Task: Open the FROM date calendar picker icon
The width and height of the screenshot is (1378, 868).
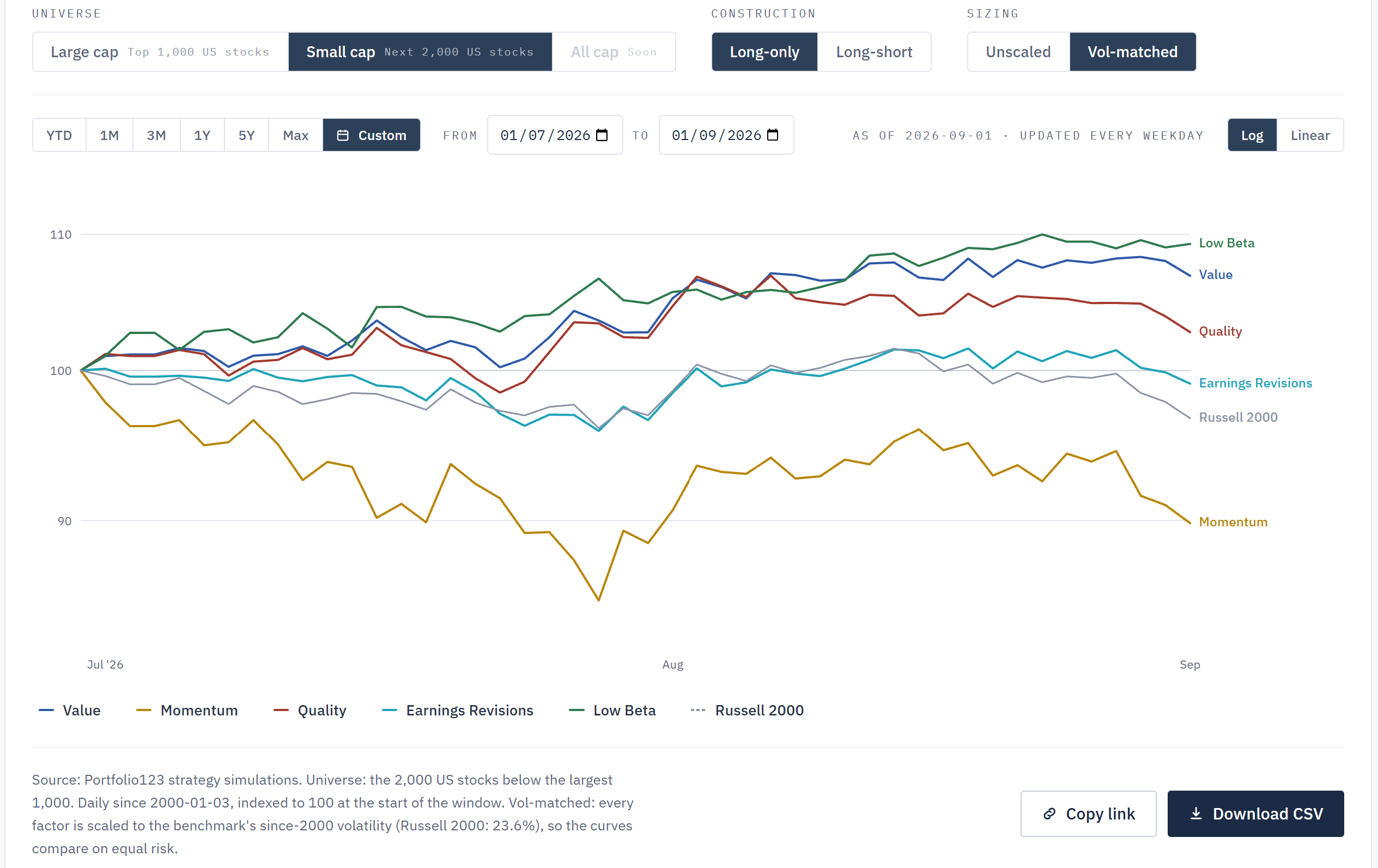Action: point(602,135)
